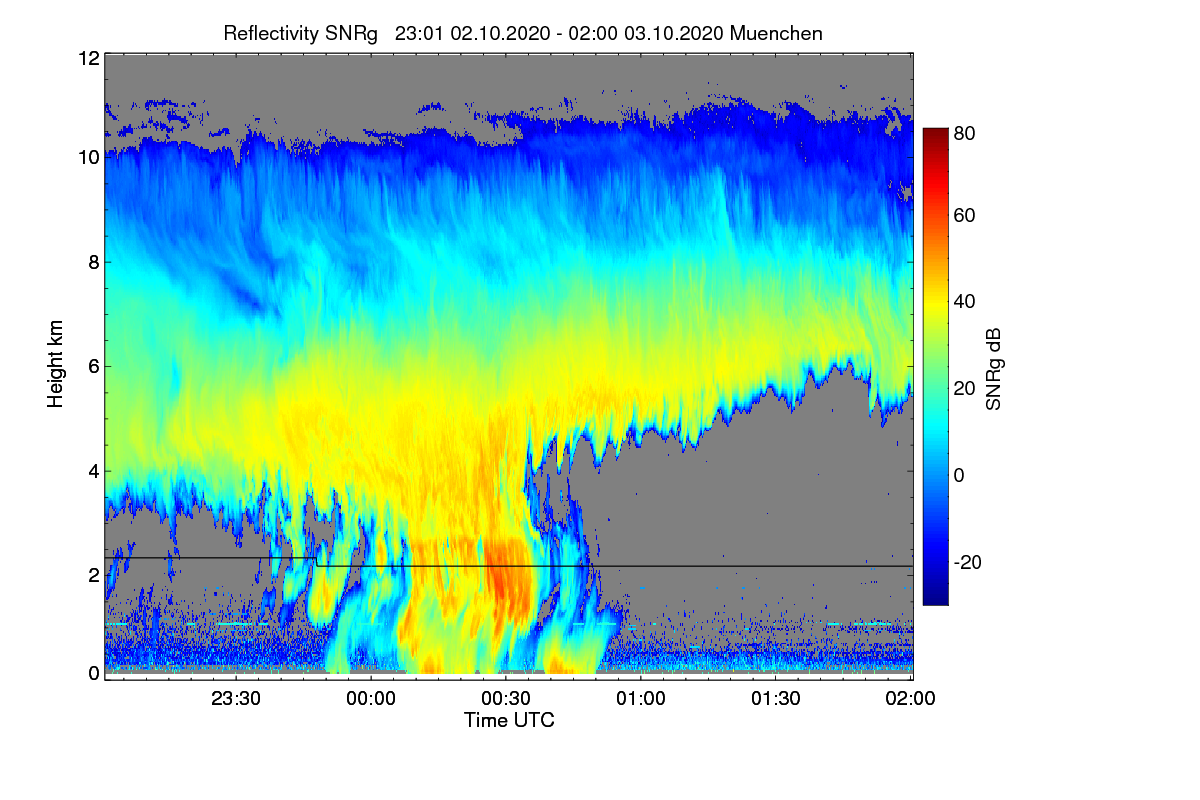The image size is (1200, 800).
Task: Click the dark blue bottom of the colorbar
Action: (x=934, y=598)
